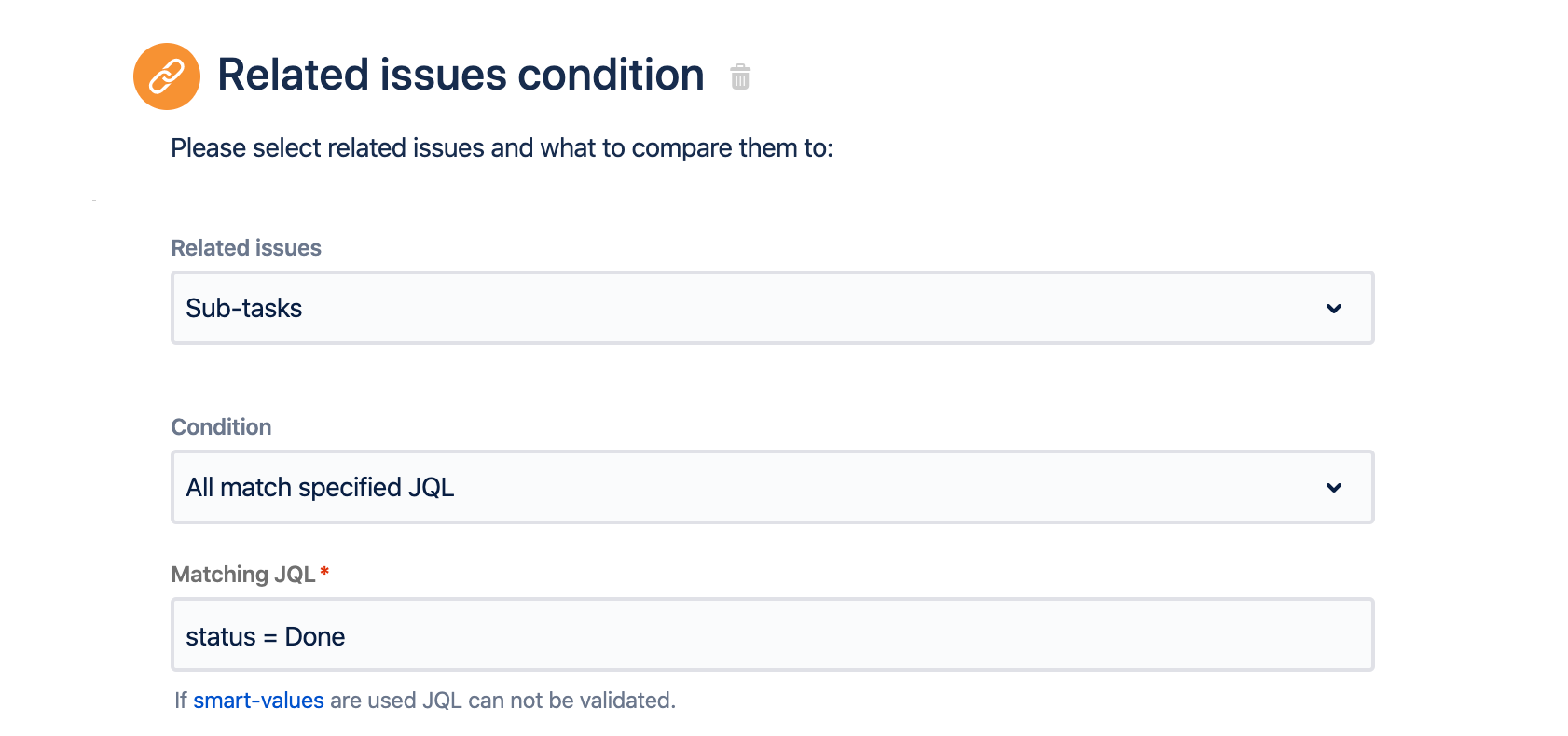This screenshot has width=1568, height=736.
Task: Click the "All match specified JQL" selection
Action: pos(320,488)
